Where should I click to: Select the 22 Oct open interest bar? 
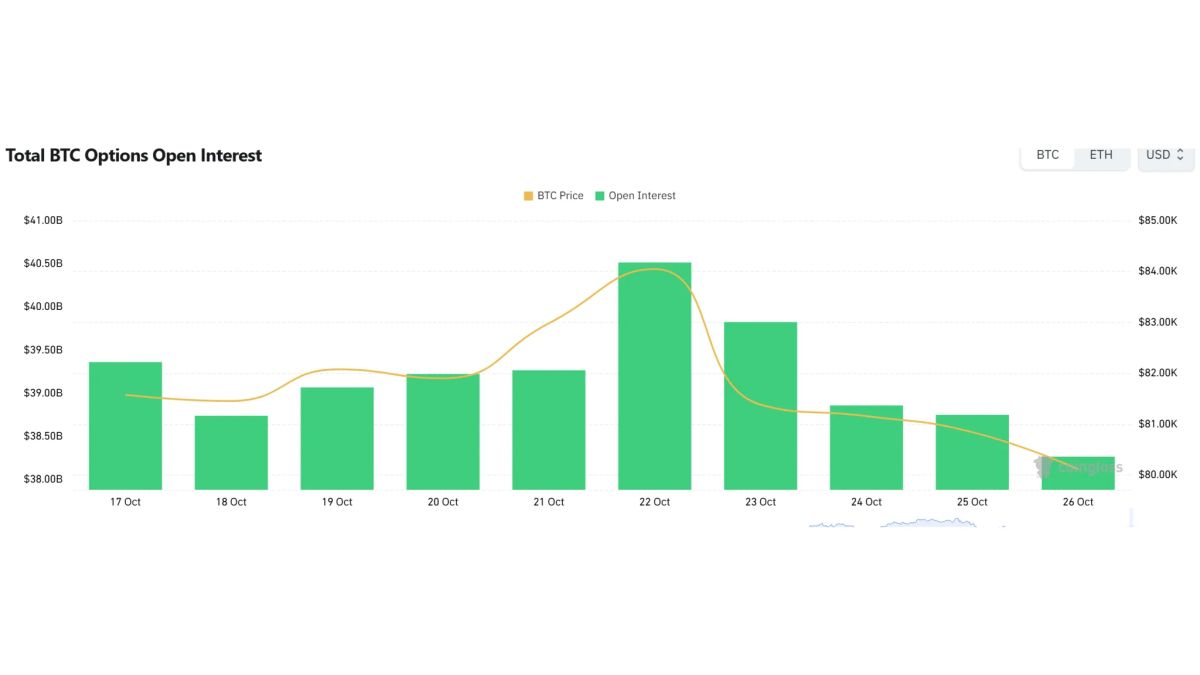(x=655, y=376)
